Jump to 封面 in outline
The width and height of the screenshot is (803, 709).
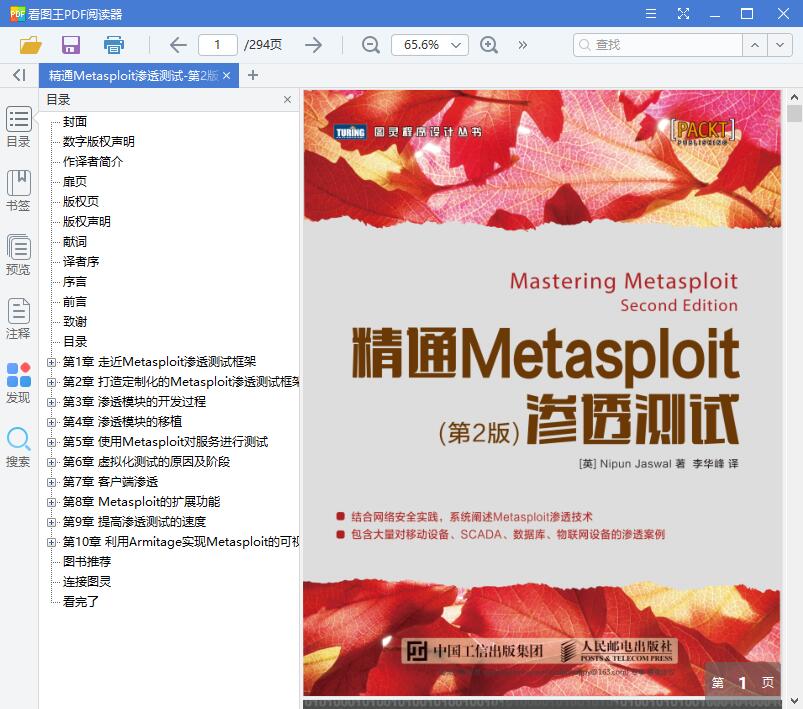[75, 121]
